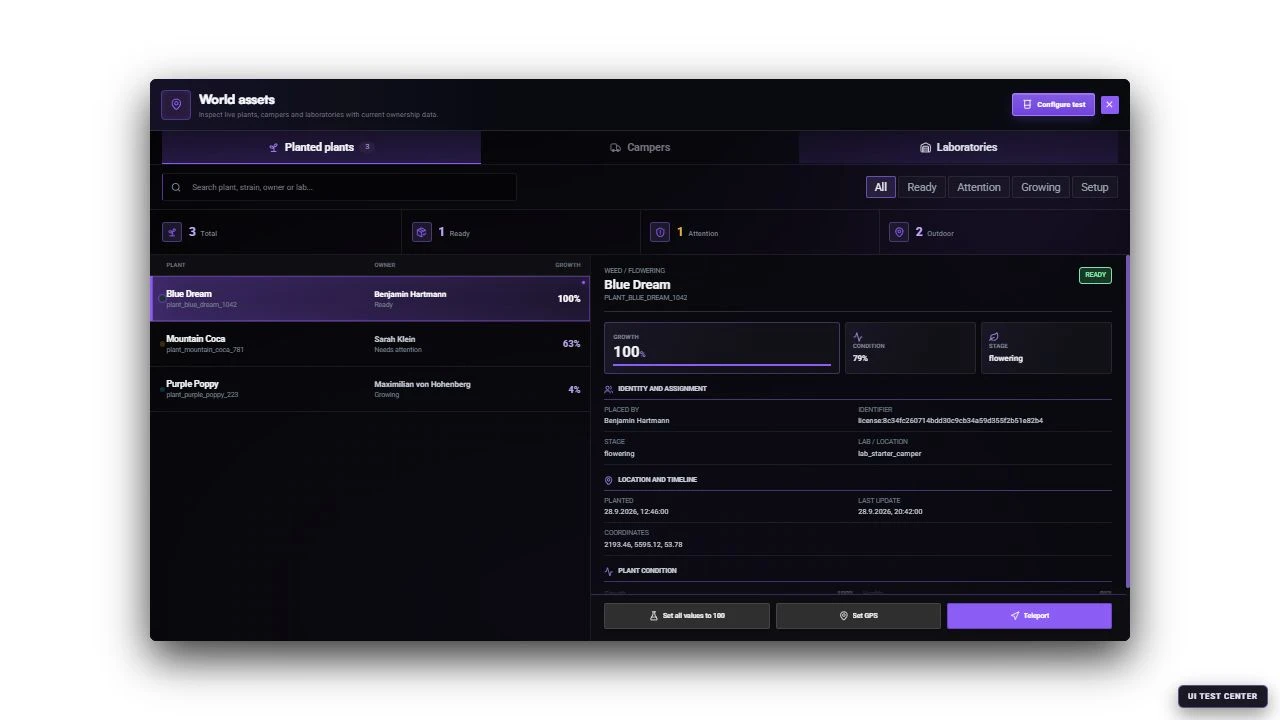Click the leaf icon in the Stage card
Screen dimensions: 1280x720
click(x=994, y=337)
